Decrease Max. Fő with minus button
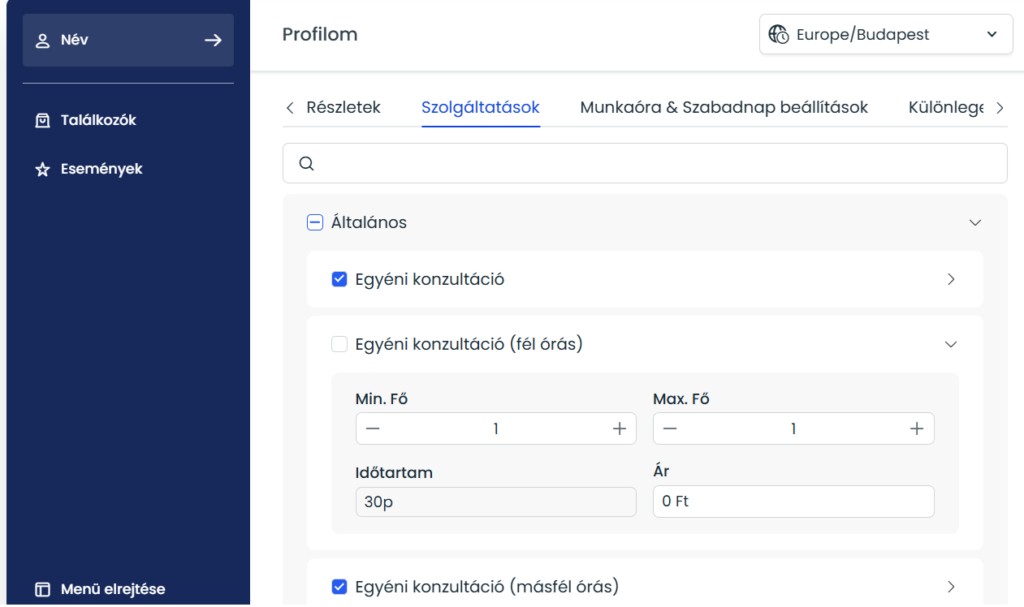The height and width of the screenshot is (607, 1024). click(x=670, y=429)
